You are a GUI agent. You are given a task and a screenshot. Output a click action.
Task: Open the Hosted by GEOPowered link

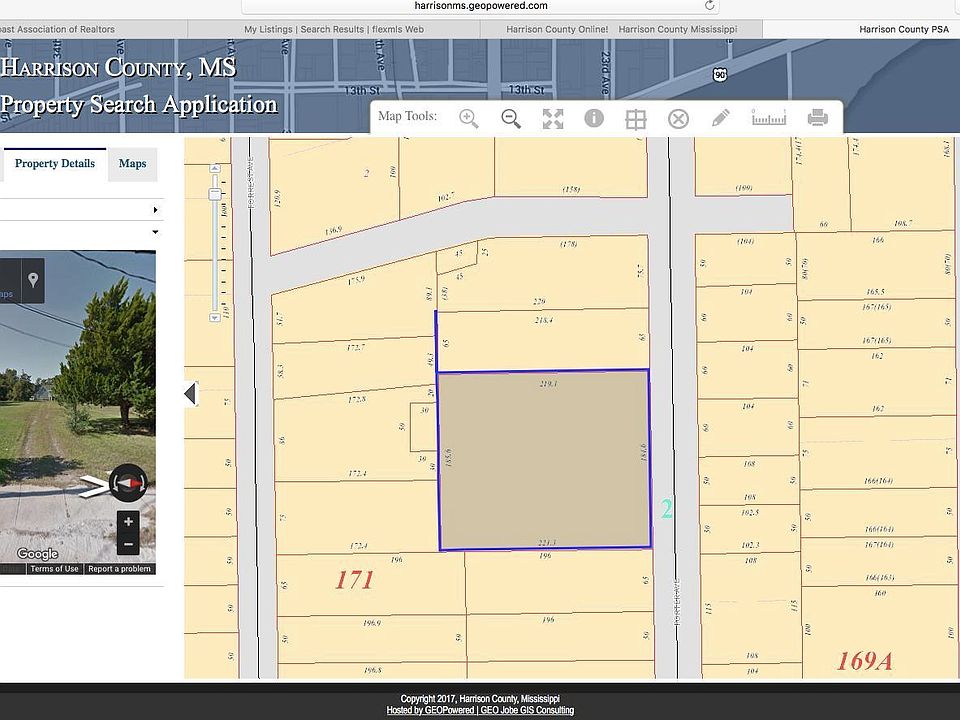click(430, 710)
